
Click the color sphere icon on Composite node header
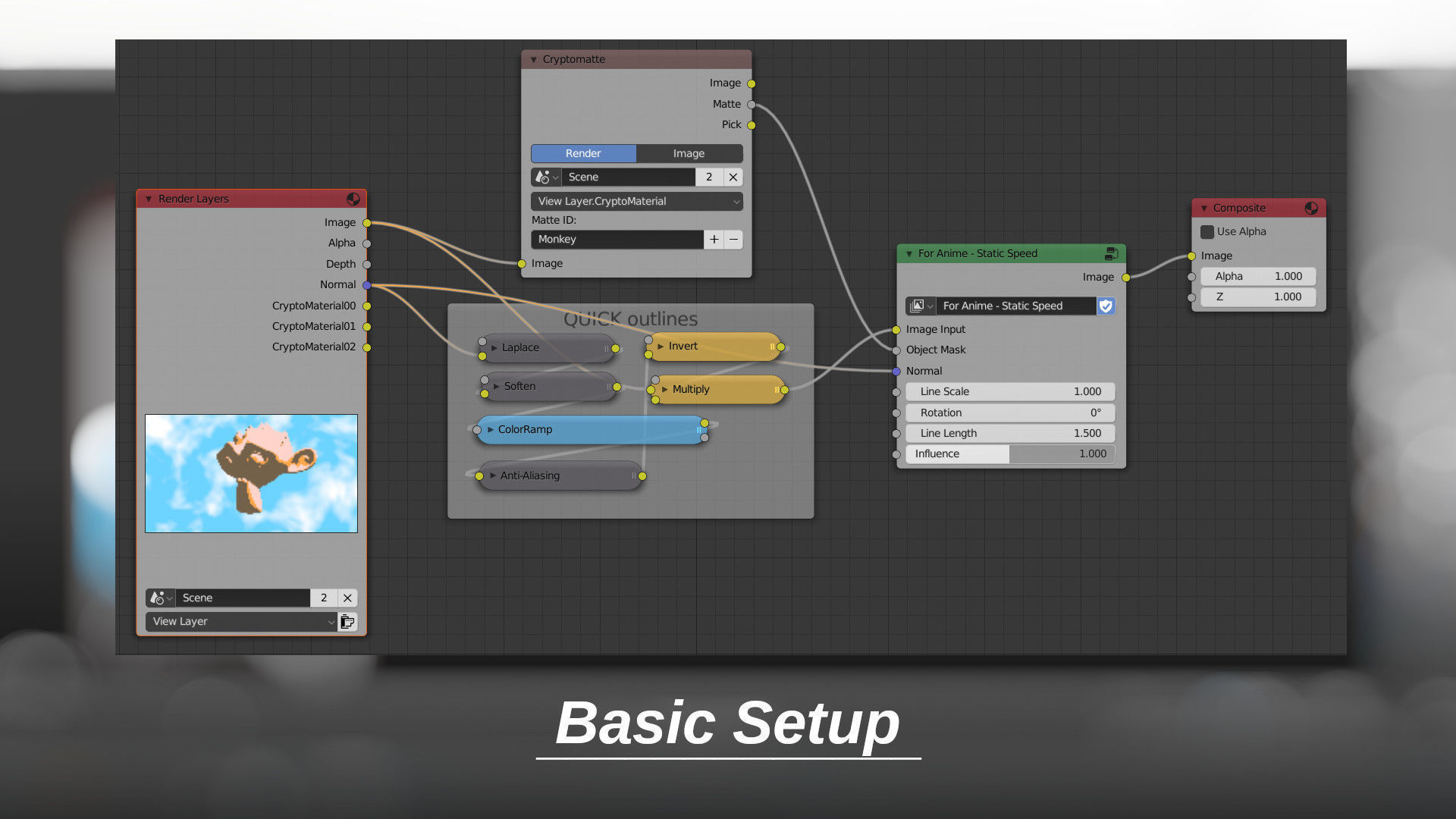coord(1311,208)
